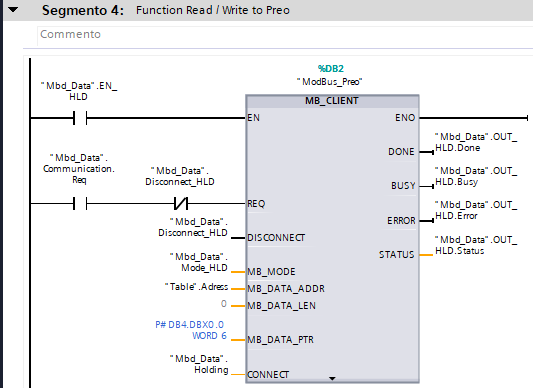Select the MB_DATA_PTR input pin
The width and height of the screenshot is (533, 388).
pos(280,340)
